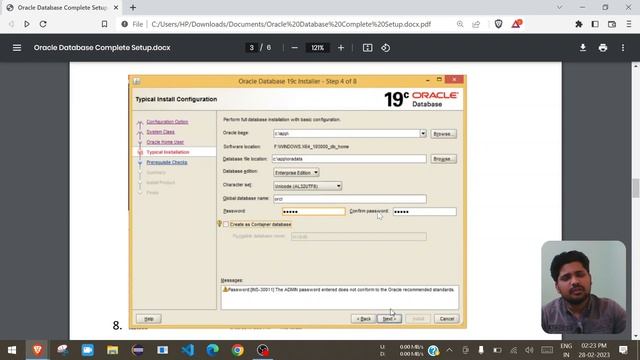Image resolution: width=640 pixels, height=360 pixels.
Task: Close the Oracle Database Complete Setup tab
Action: point(116,7)
